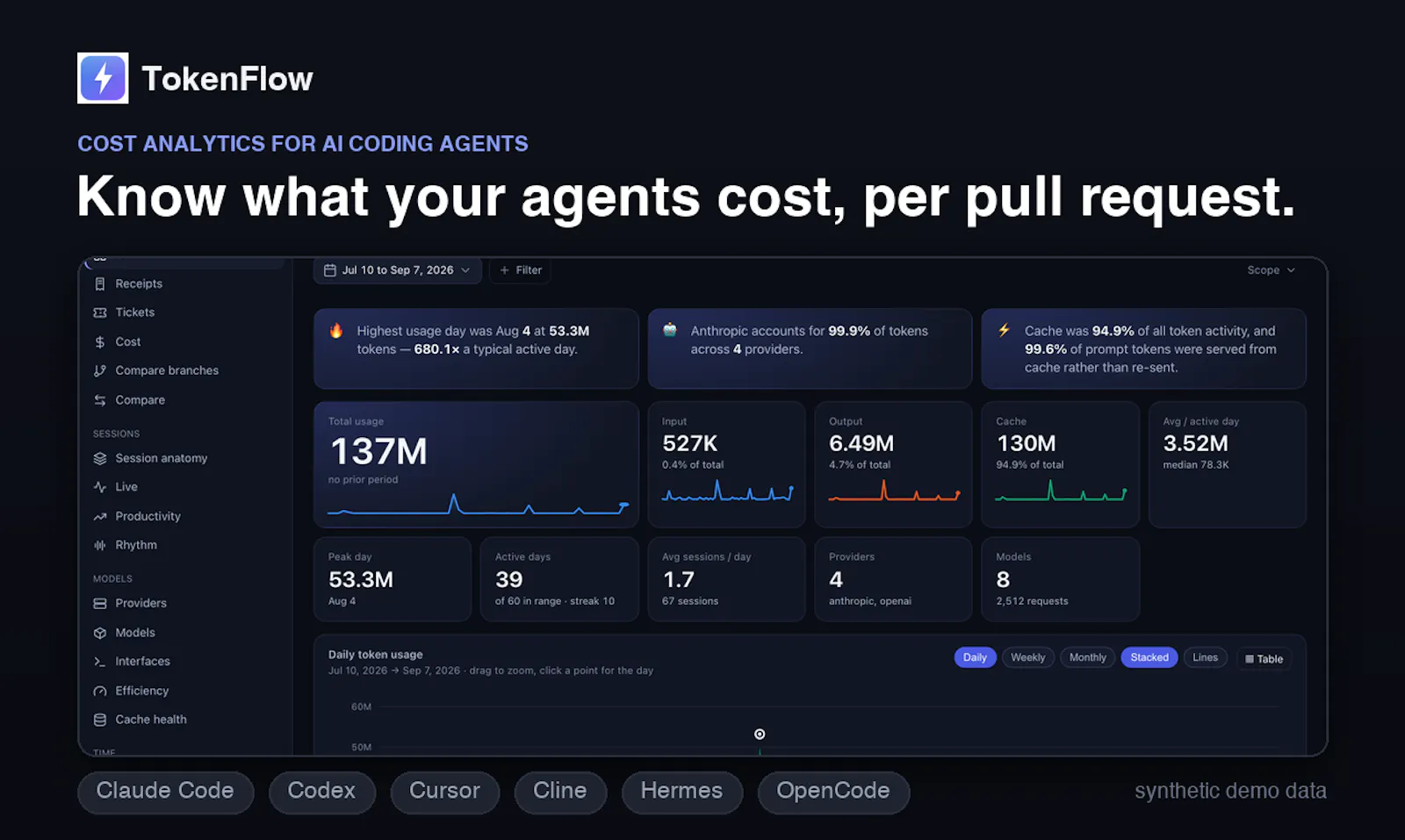Click the fire icon on highest usage card
1405x840 pixels.
(336, 331)
